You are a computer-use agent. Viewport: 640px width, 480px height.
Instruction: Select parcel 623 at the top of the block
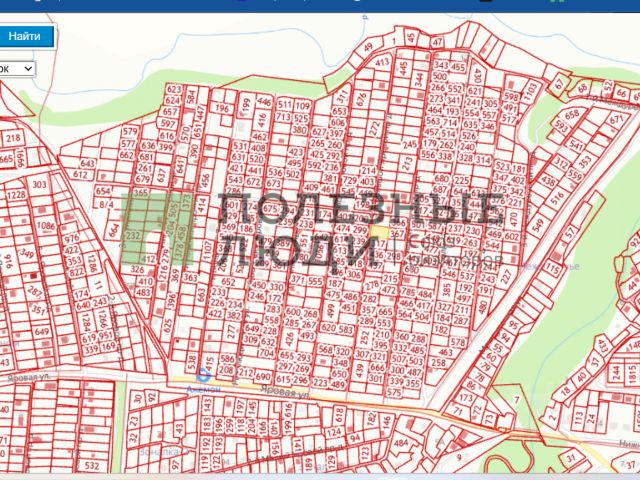[x=173, y=89]
